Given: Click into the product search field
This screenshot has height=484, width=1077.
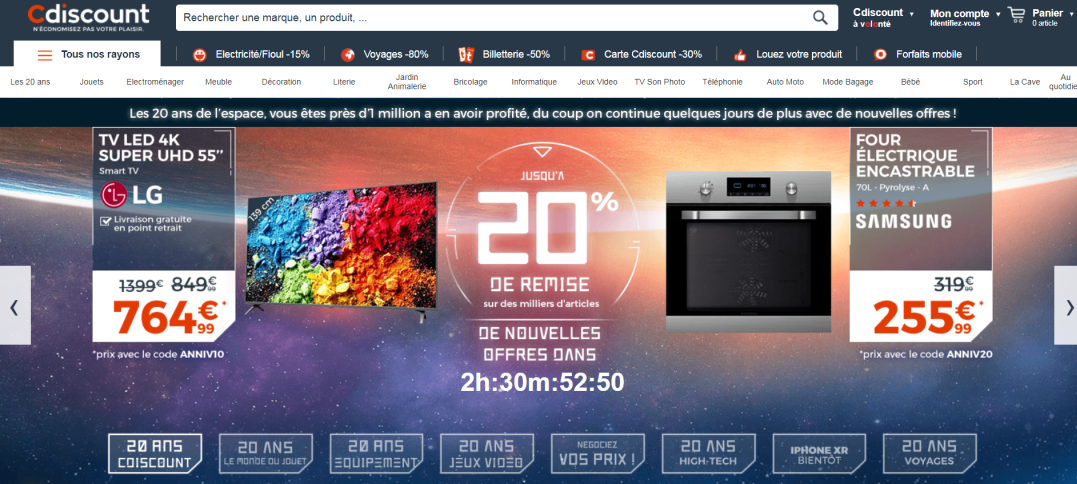Looking at the screenshot, I should pos(495,18).
